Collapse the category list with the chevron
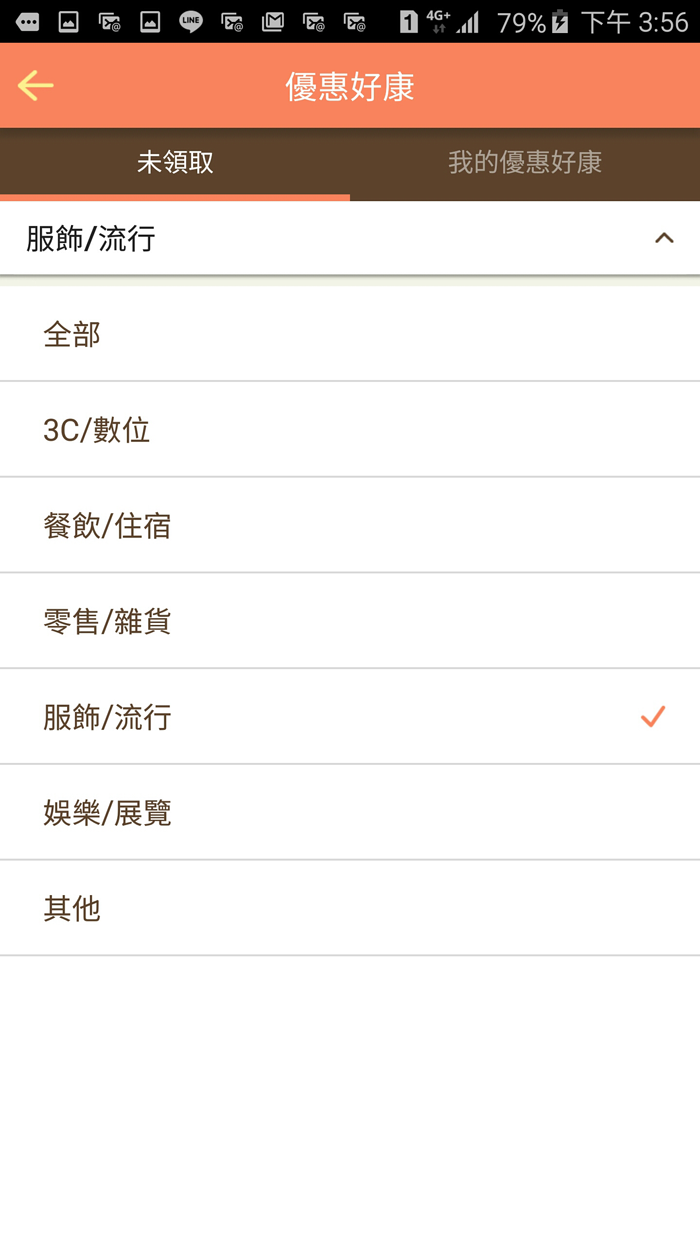Image resolution: width=700 pixels, height=1244 pixels. [664, 238]
